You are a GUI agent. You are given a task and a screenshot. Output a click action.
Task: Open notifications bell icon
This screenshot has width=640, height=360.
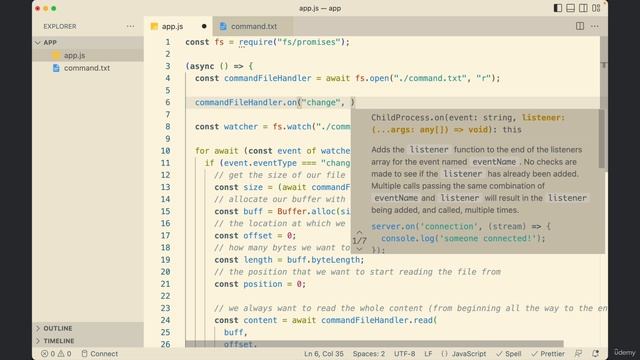[596, 353]
